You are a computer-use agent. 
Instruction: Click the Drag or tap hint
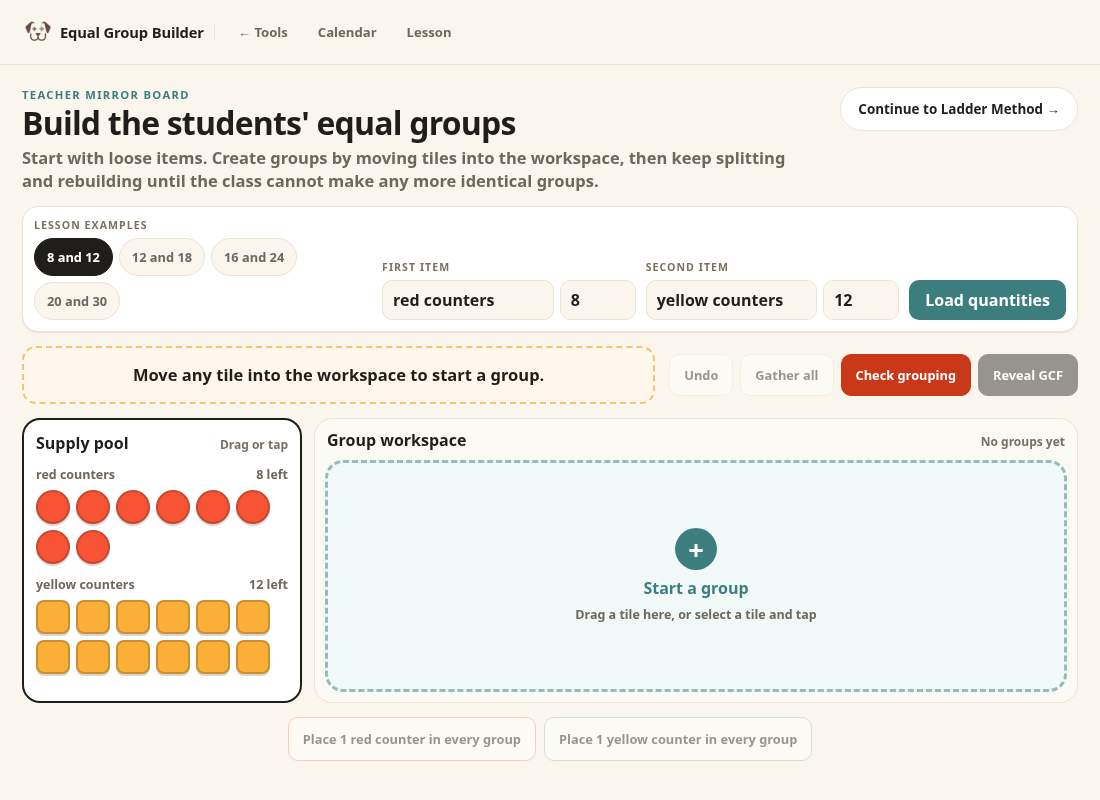[x=253, y=444]
